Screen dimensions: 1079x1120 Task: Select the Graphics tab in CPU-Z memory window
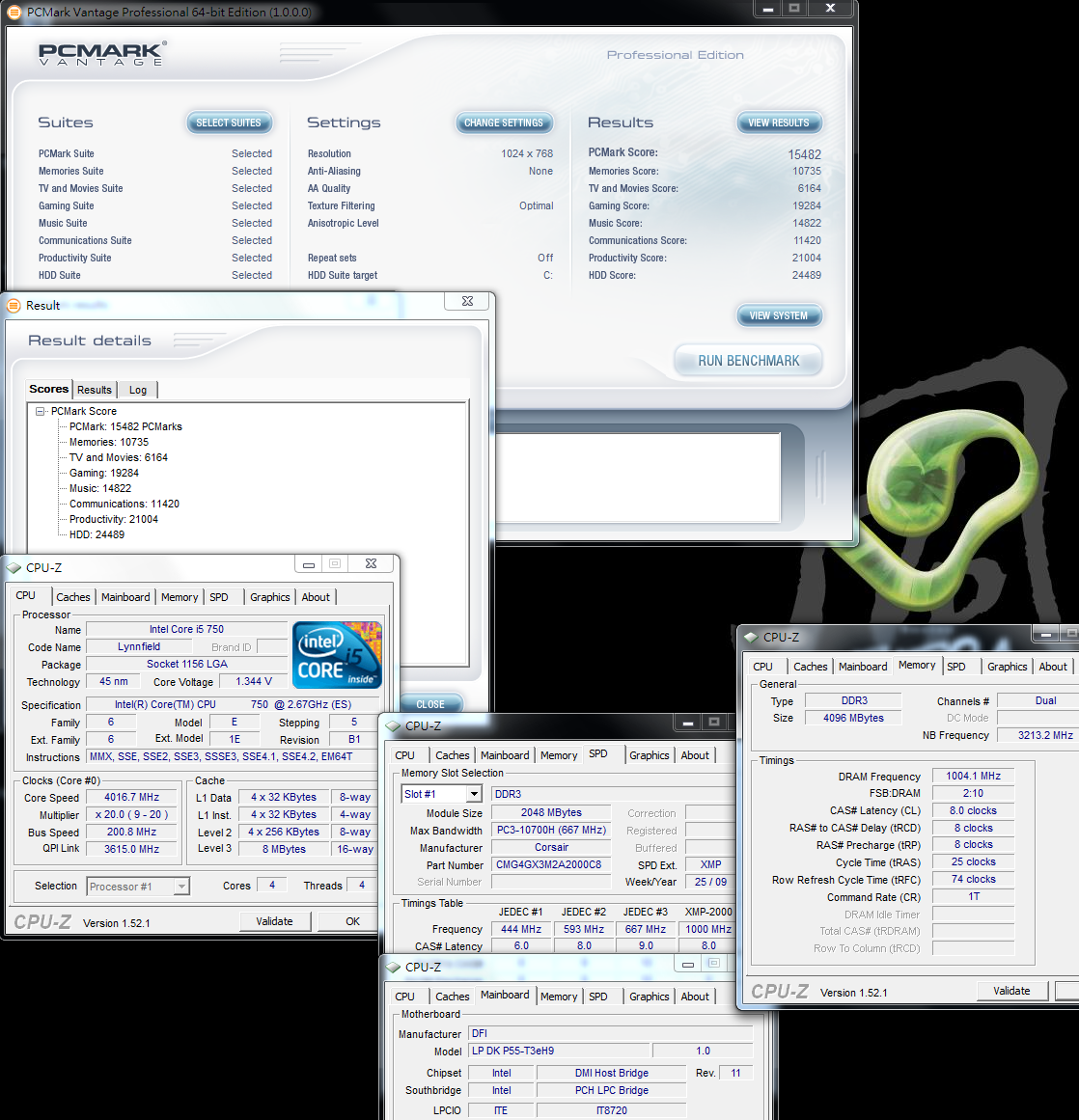1007,667
